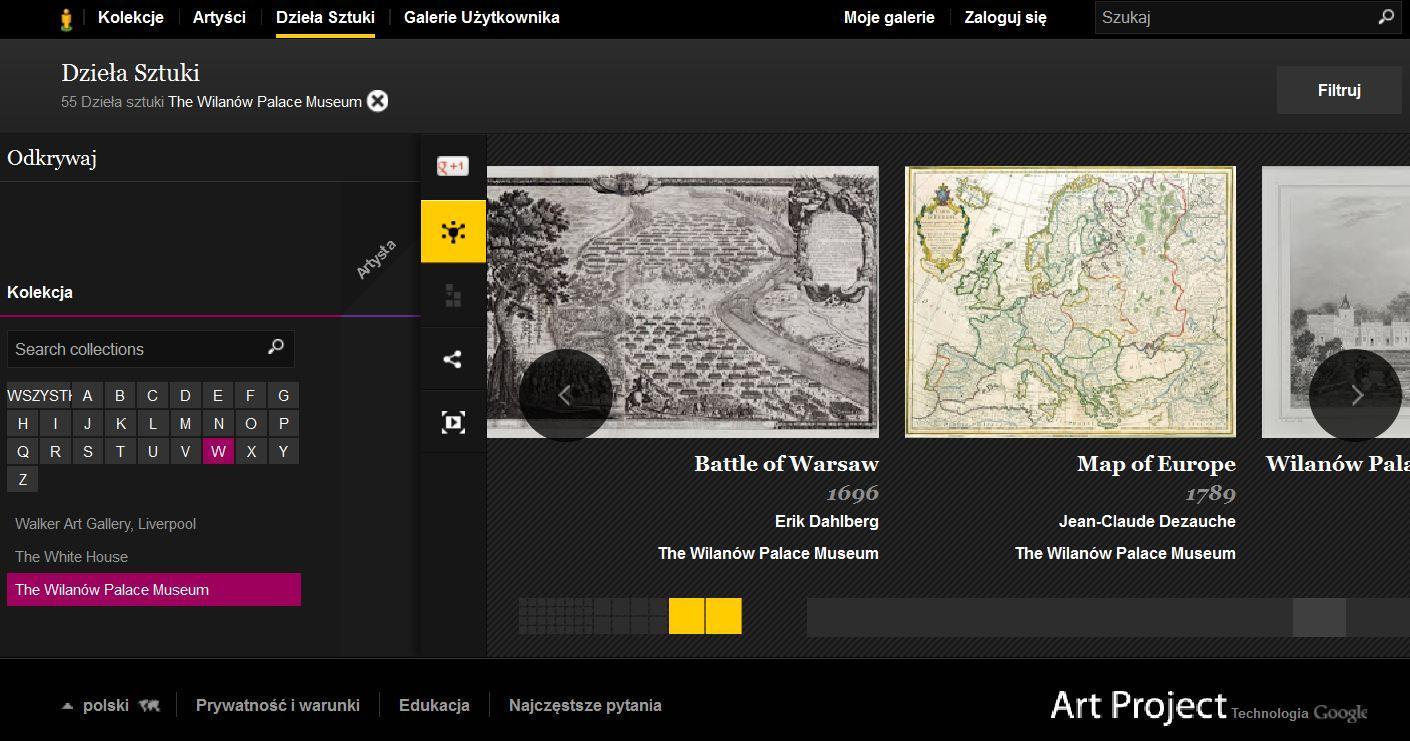
Task: Filter collections by letter N
Action: (218, 423)
